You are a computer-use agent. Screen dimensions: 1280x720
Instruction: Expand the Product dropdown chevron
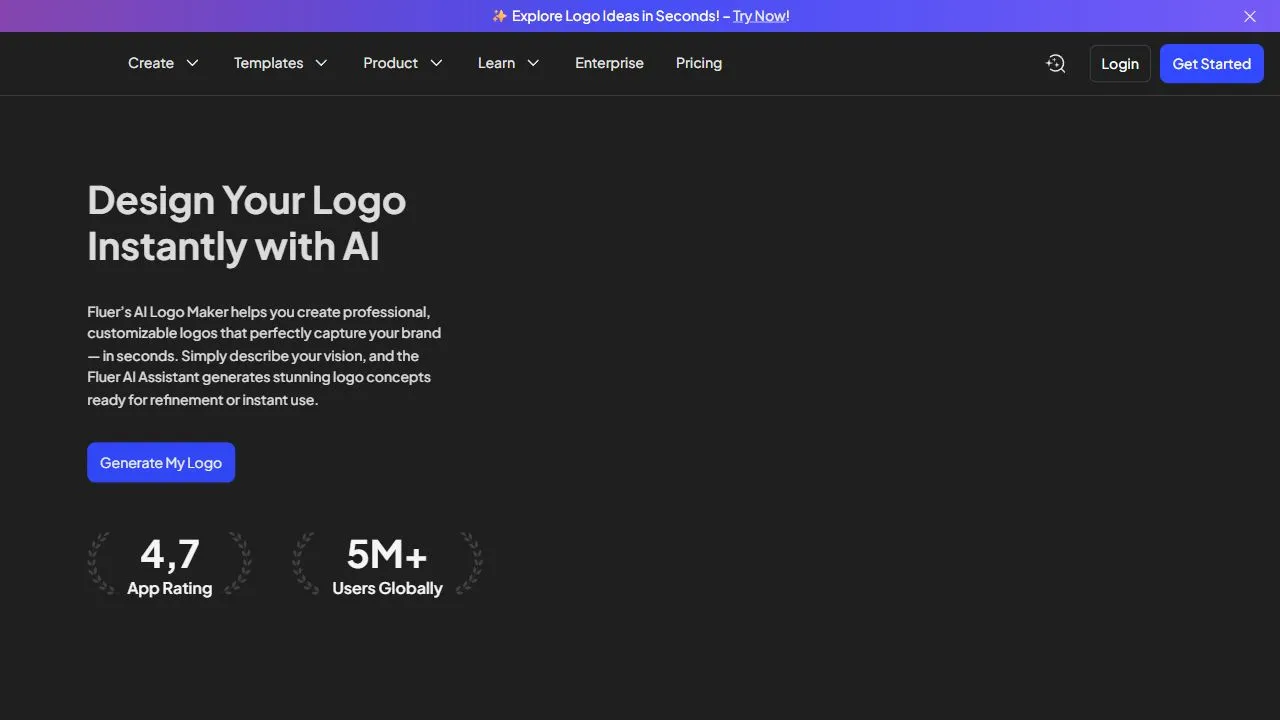(436, 63)
